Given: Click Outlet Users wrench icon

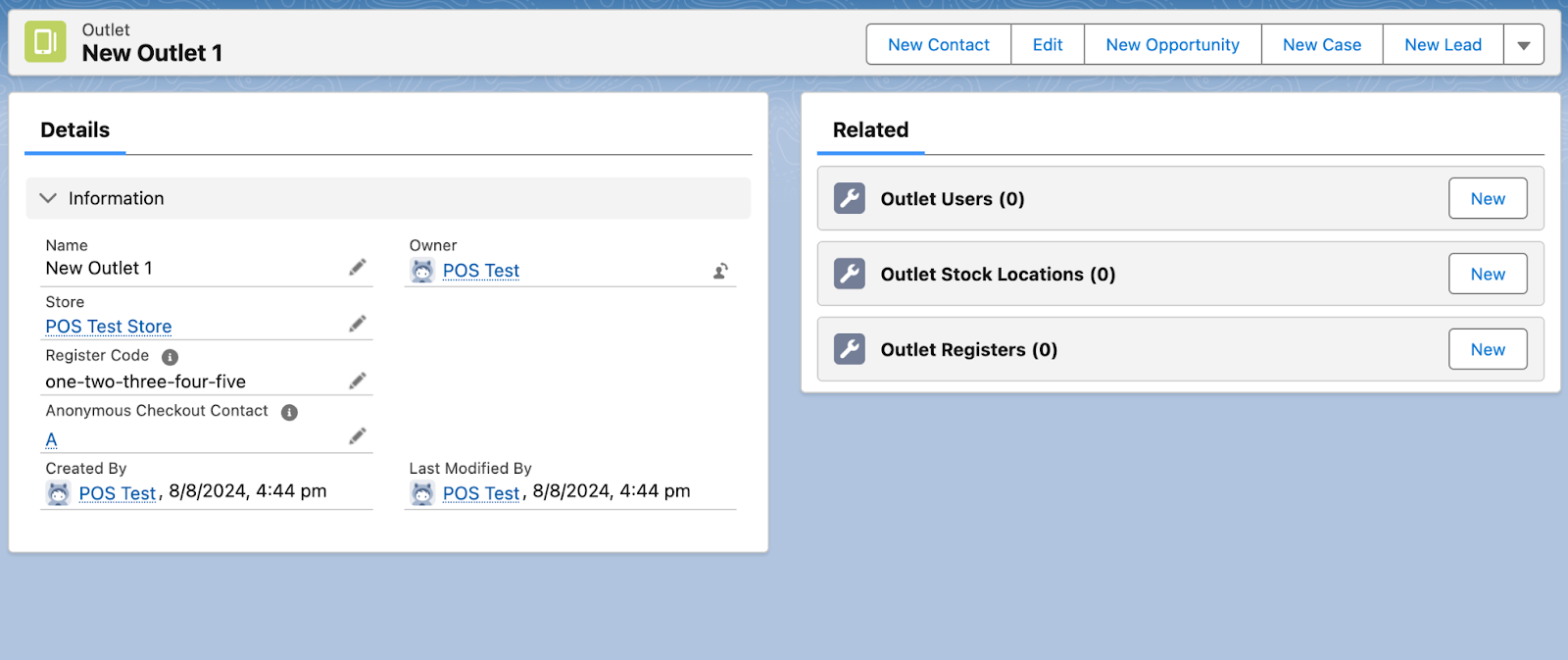Looking at the screenshot, I should point(850,198).
